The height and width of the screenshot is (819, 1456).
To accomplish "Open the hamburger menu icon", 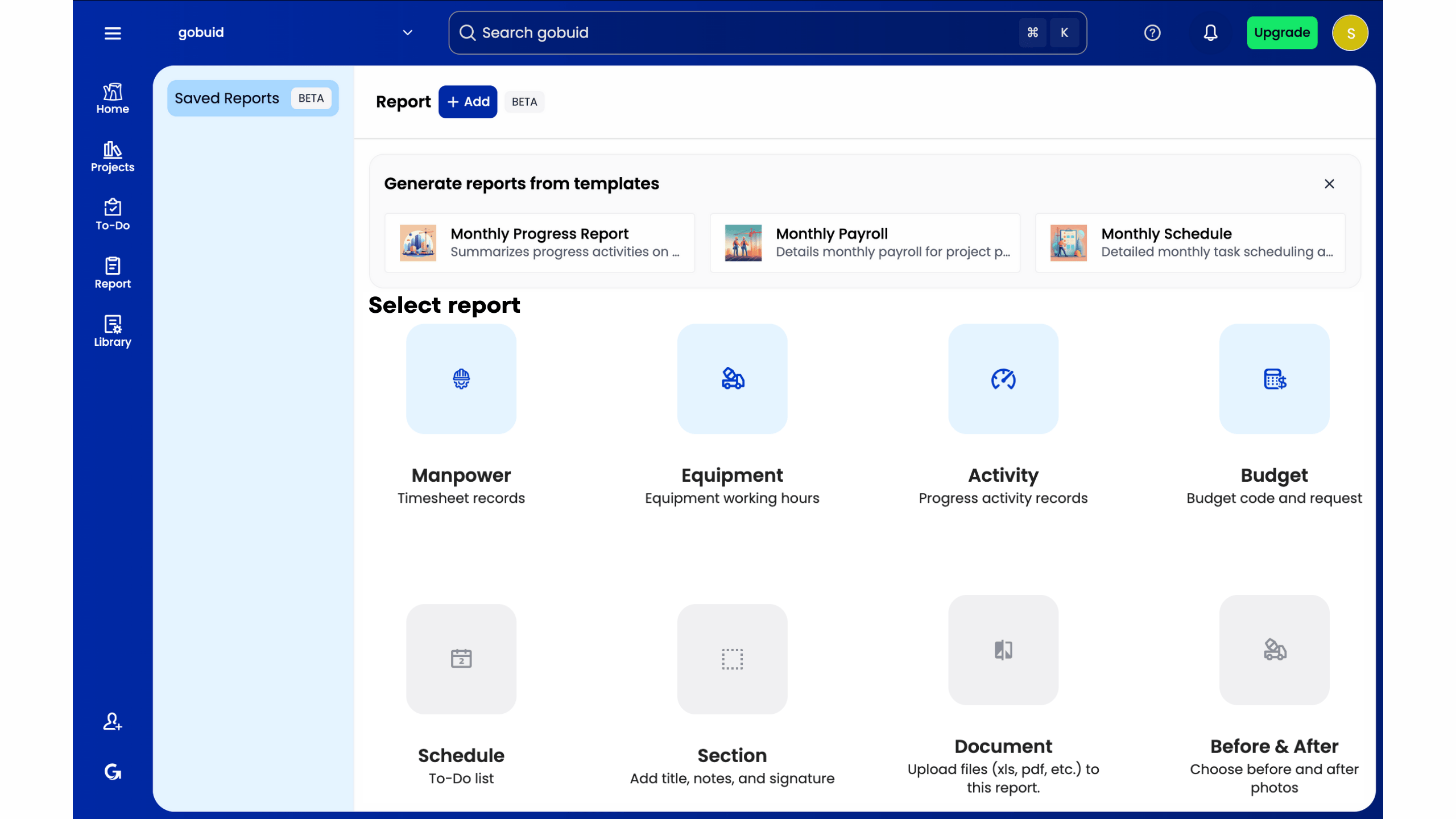I will pyautogui.click(x=113, y=33).
